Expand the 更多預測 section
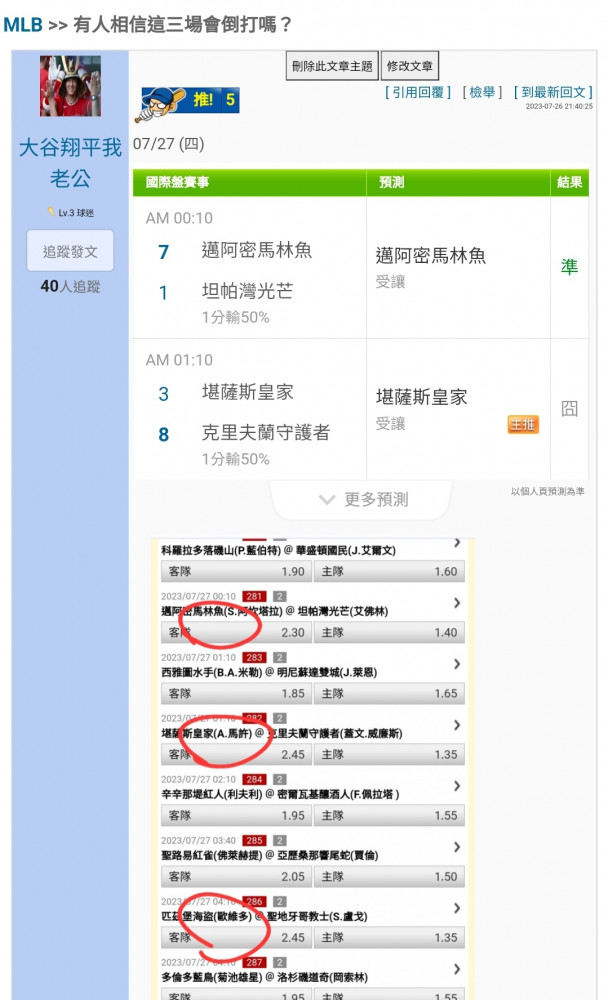The image size is (608, 1000). click(362, 499)
